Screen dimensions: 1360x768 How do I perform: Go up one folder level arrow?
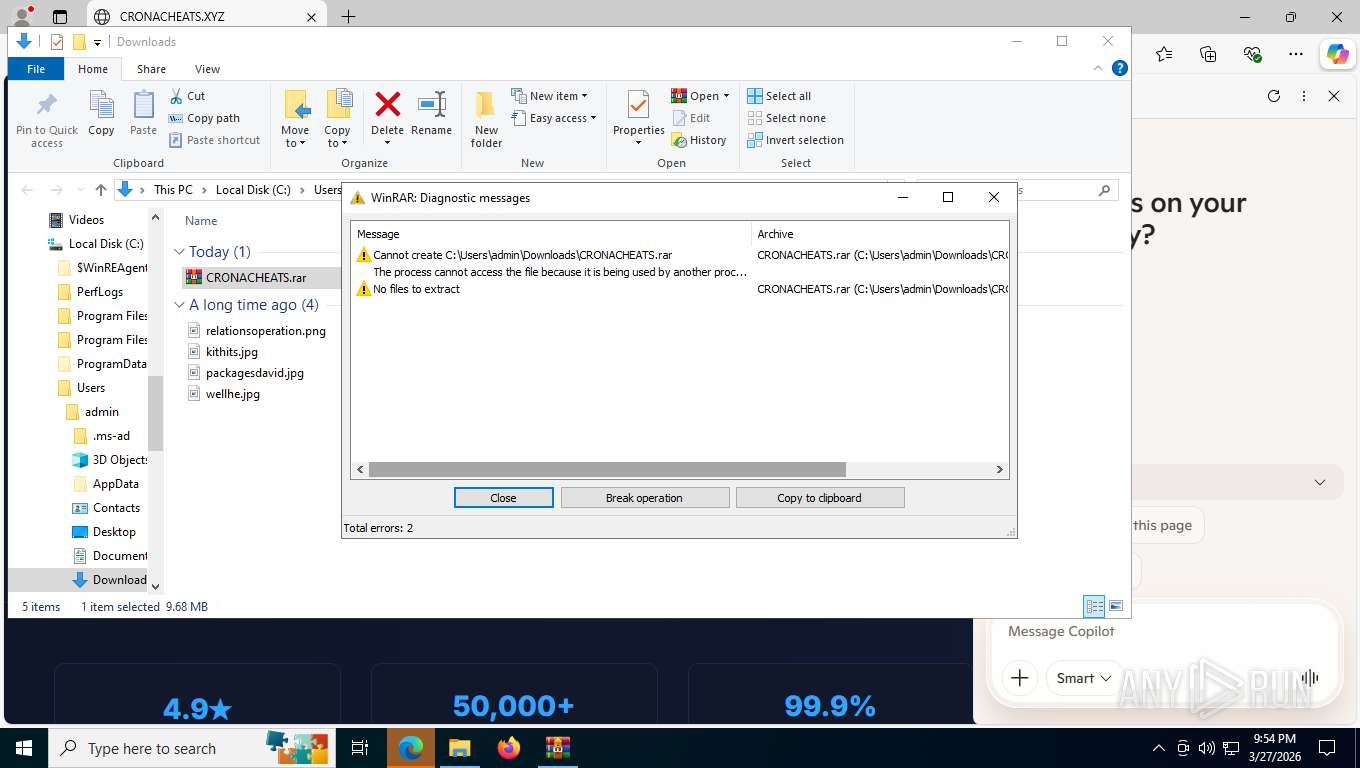[100, 190]
